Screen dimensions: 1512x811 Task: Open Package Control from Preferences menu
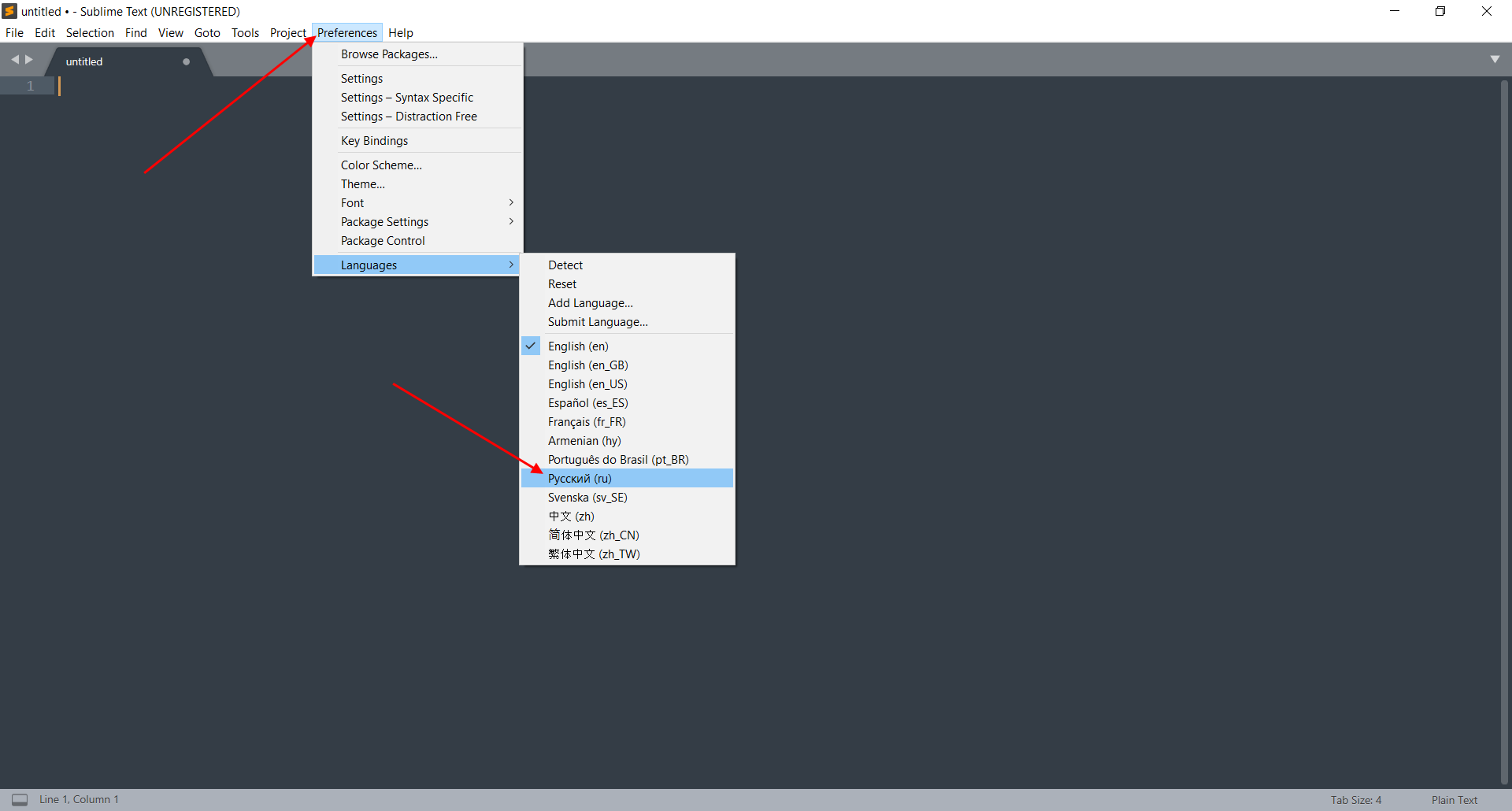click(x=382, y=240)
